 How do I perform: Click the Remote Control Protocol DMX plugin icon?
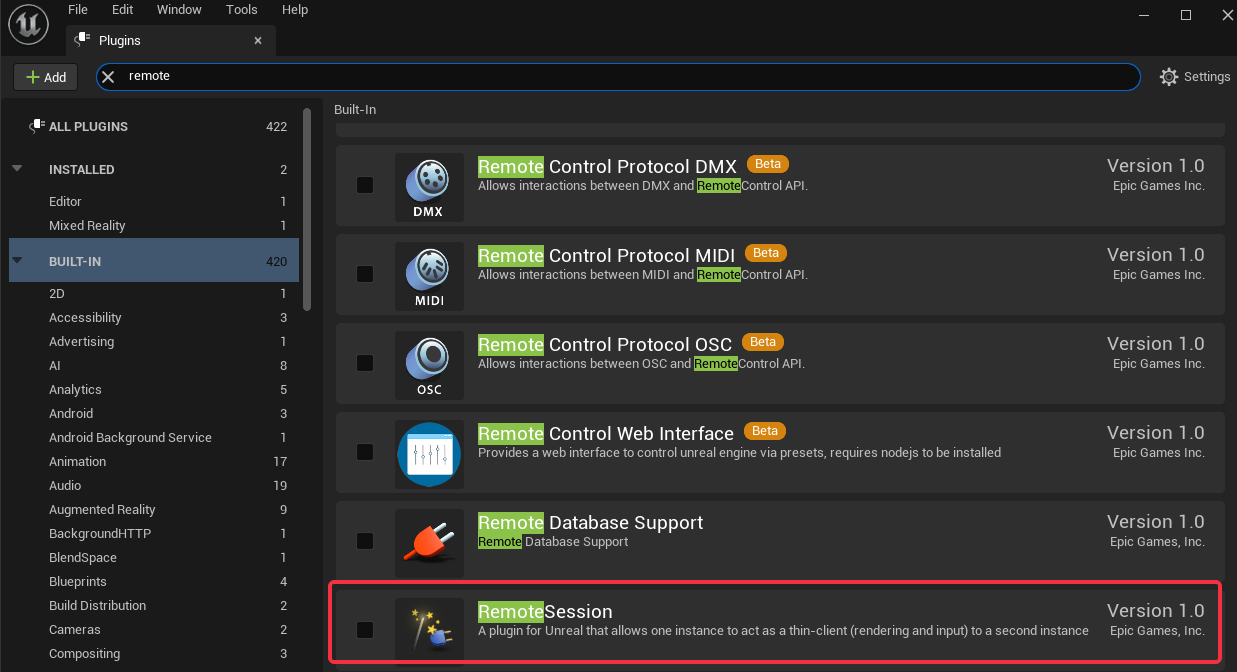[429, 187]
